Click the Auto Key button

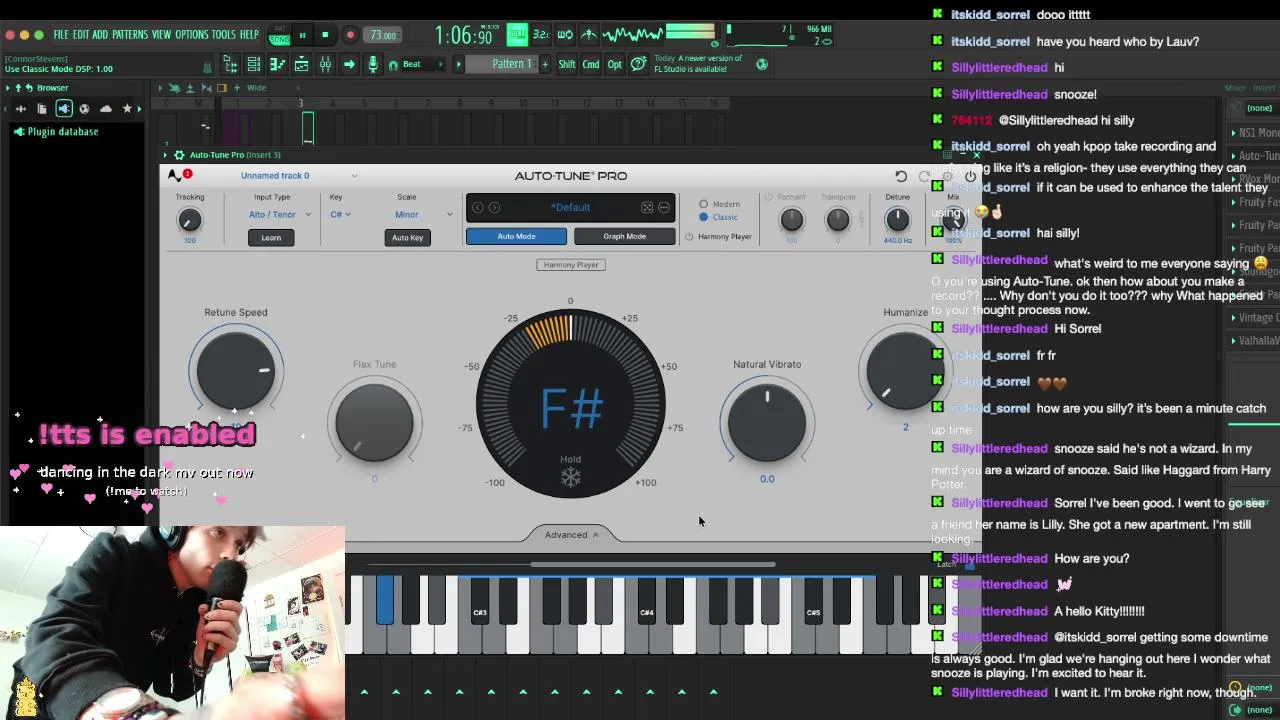[407, 238]
